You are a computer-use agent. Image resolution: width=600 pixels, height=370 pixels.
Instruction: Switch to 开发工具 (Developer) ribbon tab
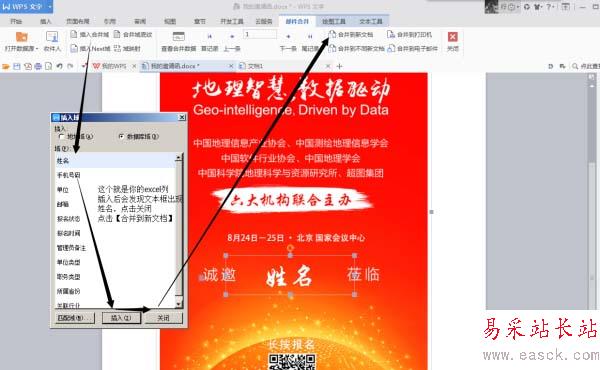pos(232,21)
